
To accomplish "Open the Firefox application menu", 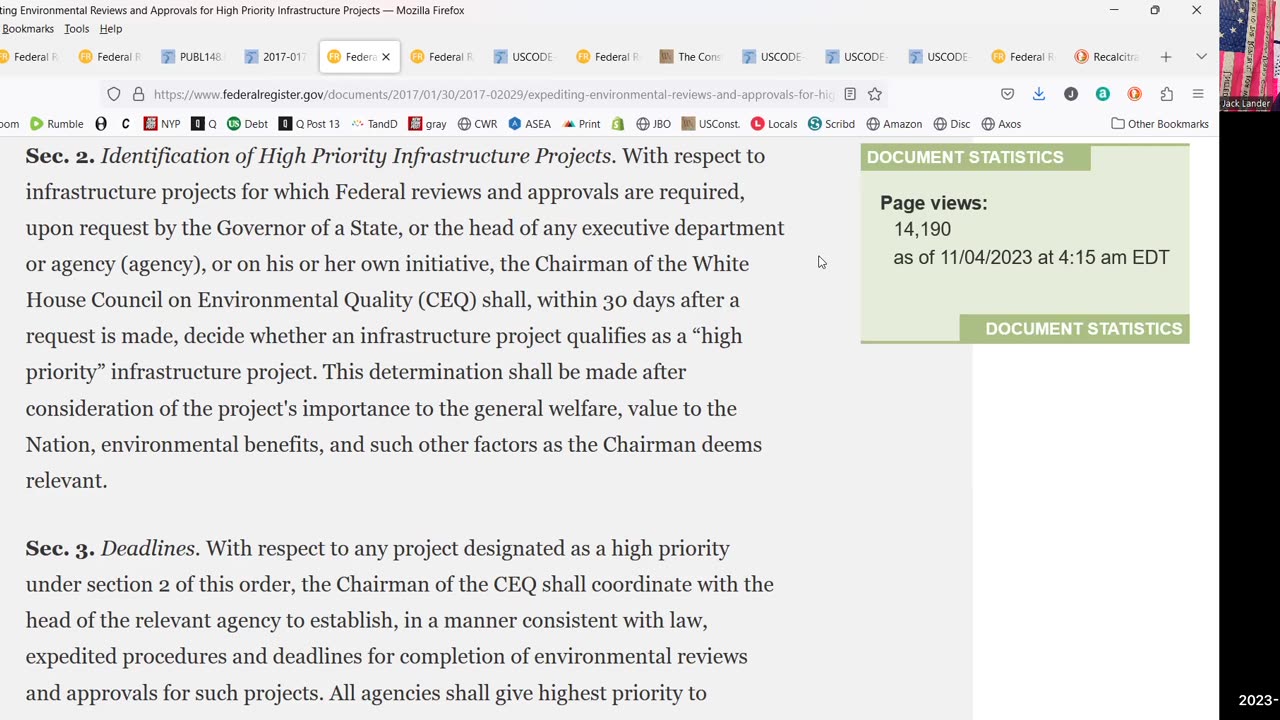I will point(1198,94).
